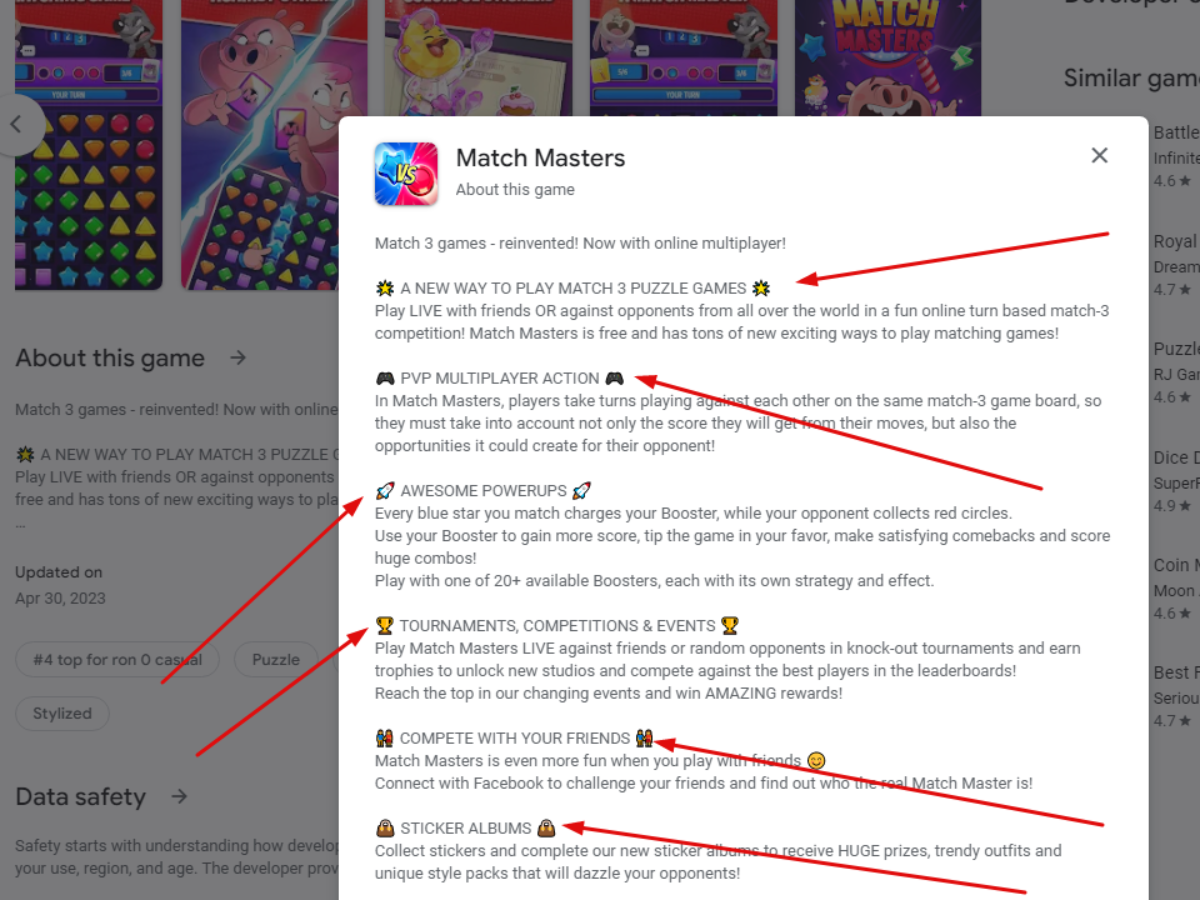
Task: Click the smiley emoji after play with friends
Action: click(816, 762)
